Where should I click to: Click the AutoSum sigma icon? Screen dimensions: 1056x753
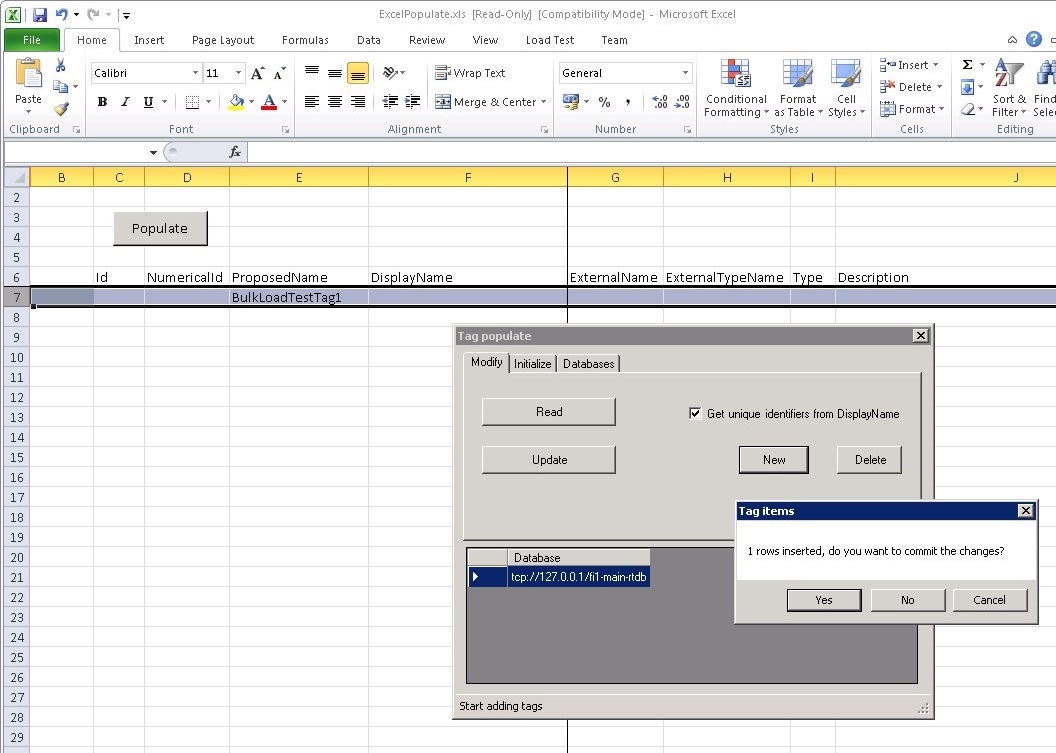click(967, 65)
